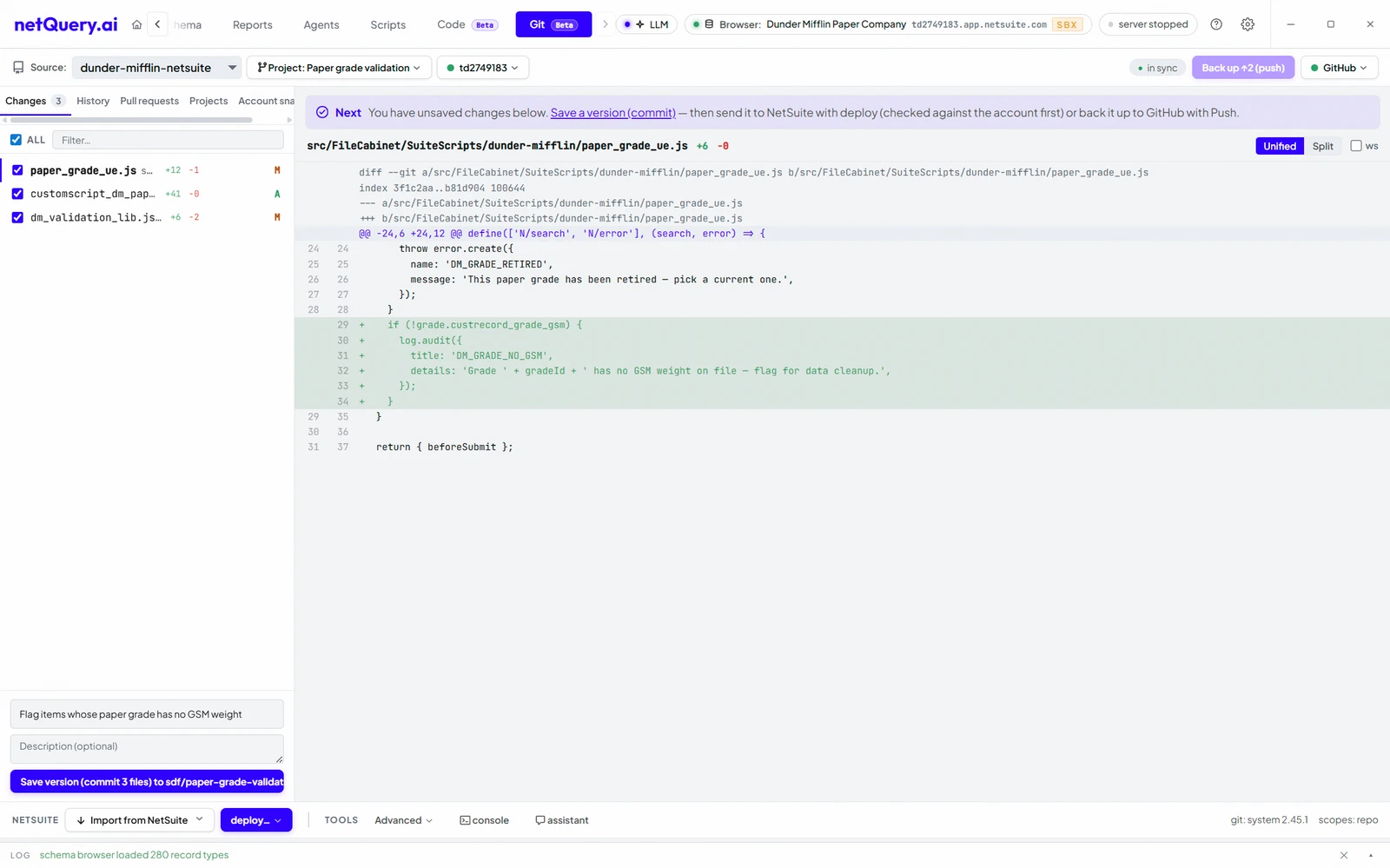Focus the file Filter input
This screenshot has width=1390, height=868.
(168, 140)
